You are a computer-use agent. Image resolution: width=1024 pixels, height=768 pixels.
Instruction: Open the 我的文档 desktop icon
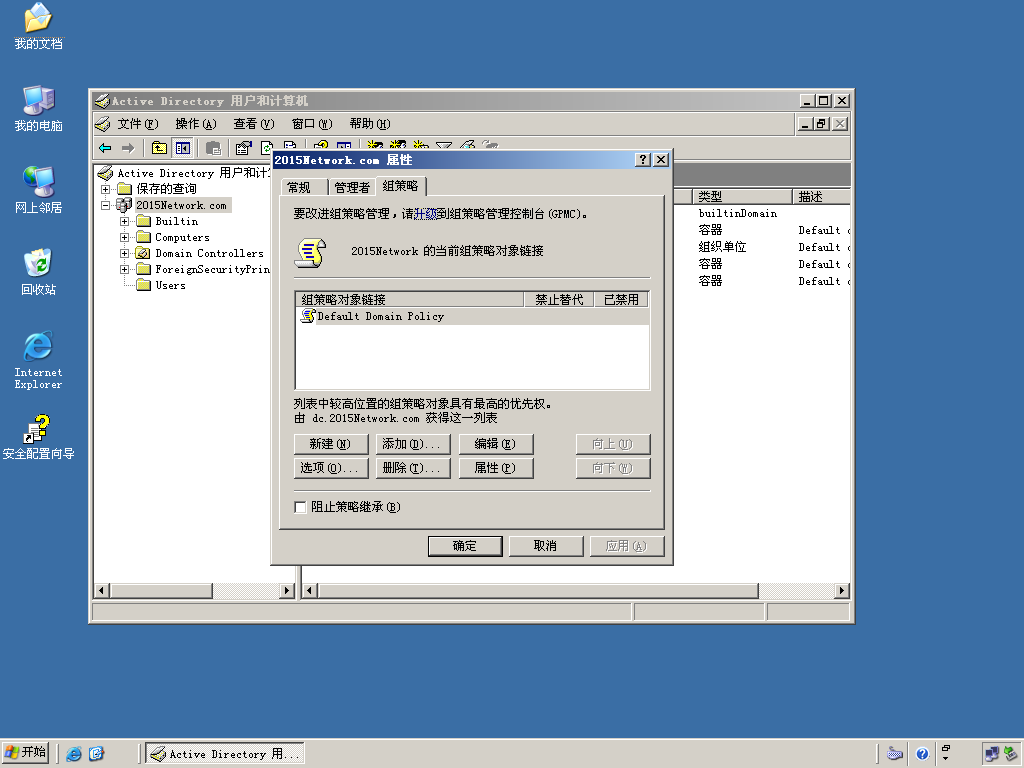tap(38, 26)
